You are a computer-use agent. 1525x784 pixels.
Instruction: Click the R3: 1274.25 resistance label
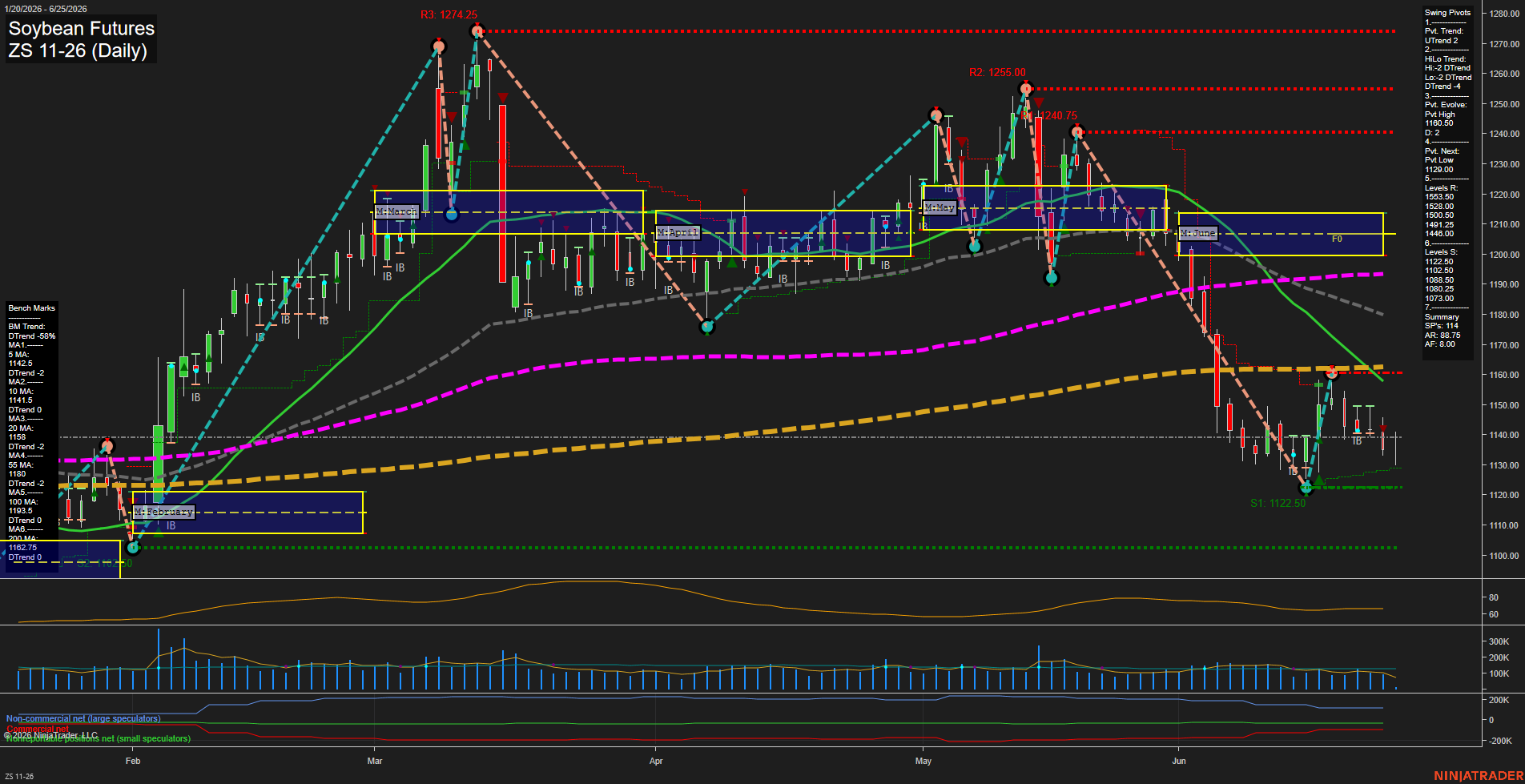(449, 14)
